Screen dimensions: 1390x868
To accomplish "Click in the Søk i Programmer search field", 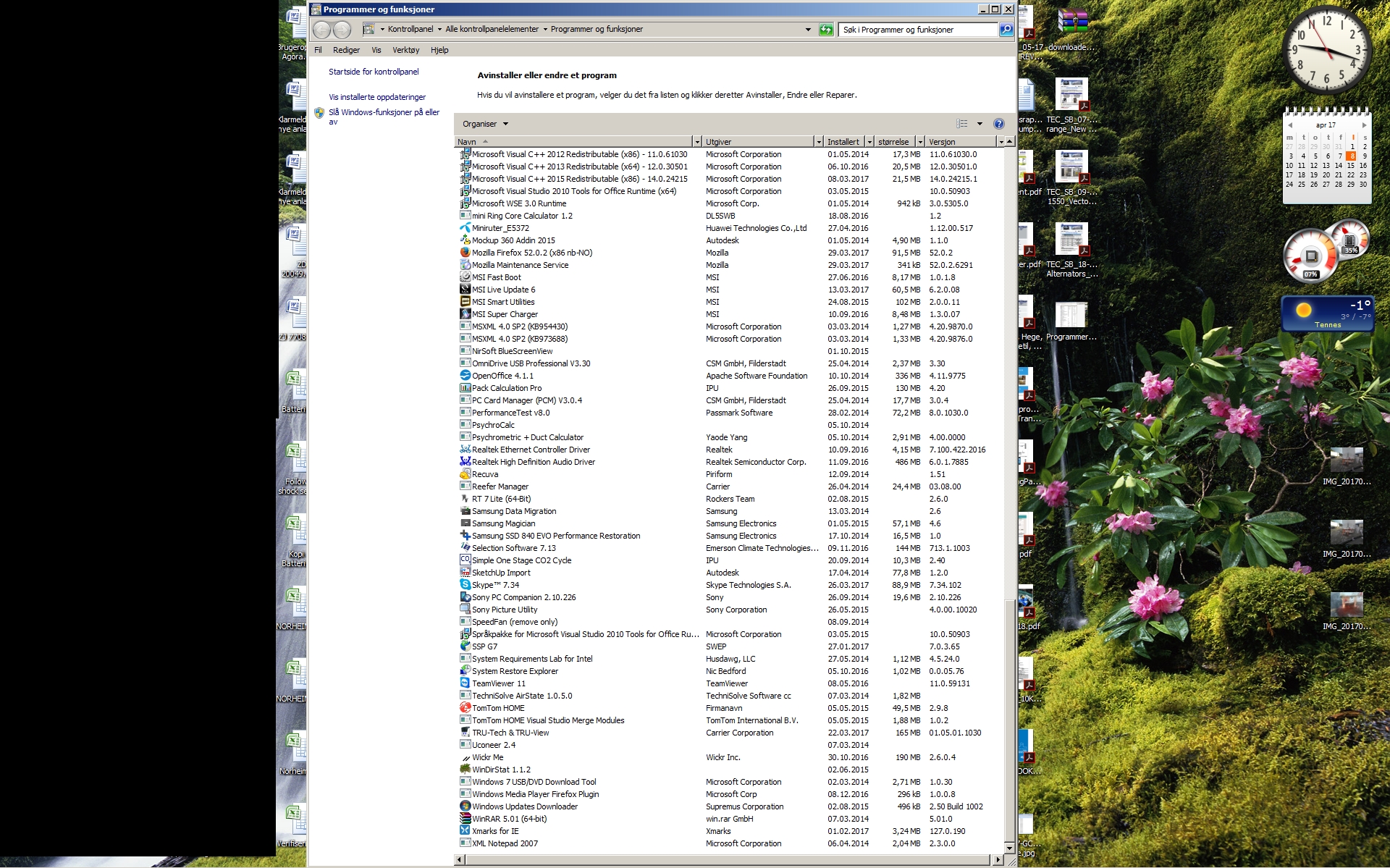I will [918, 30].
